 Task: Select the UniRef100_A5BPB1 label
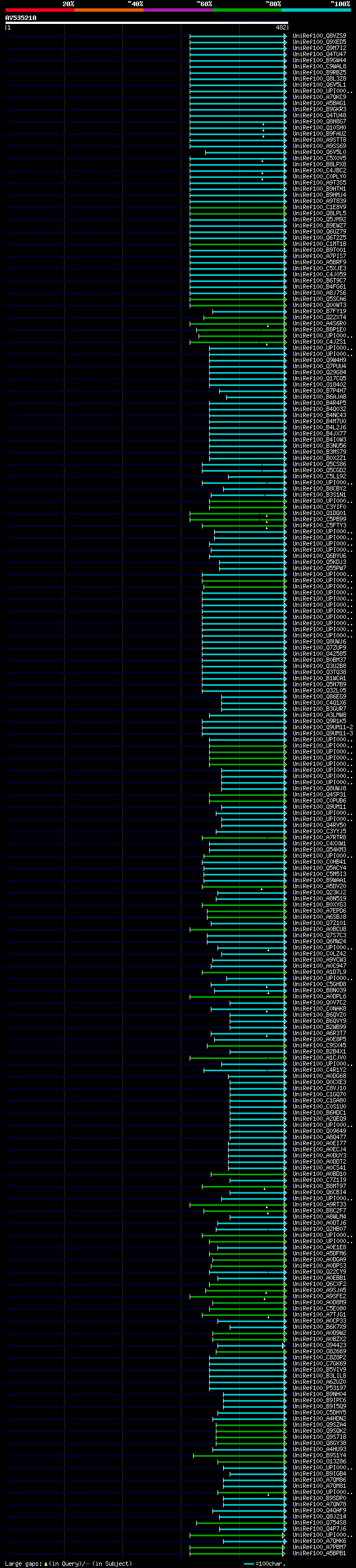point(319,1553)
